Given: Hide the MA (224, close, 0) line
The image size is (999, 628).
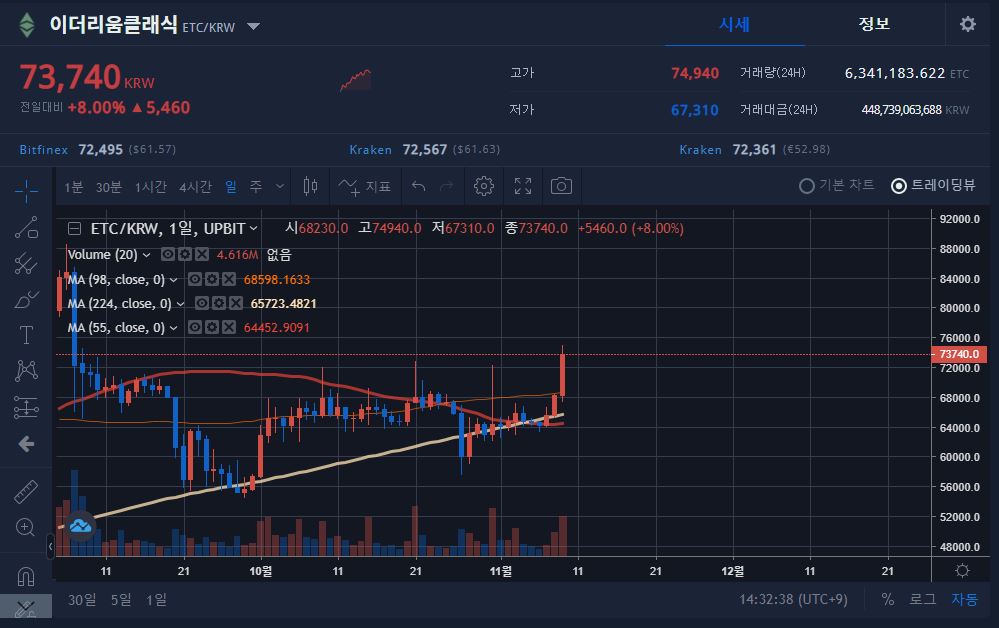Looking at the screenshot, I should click(x=202, y=304).
